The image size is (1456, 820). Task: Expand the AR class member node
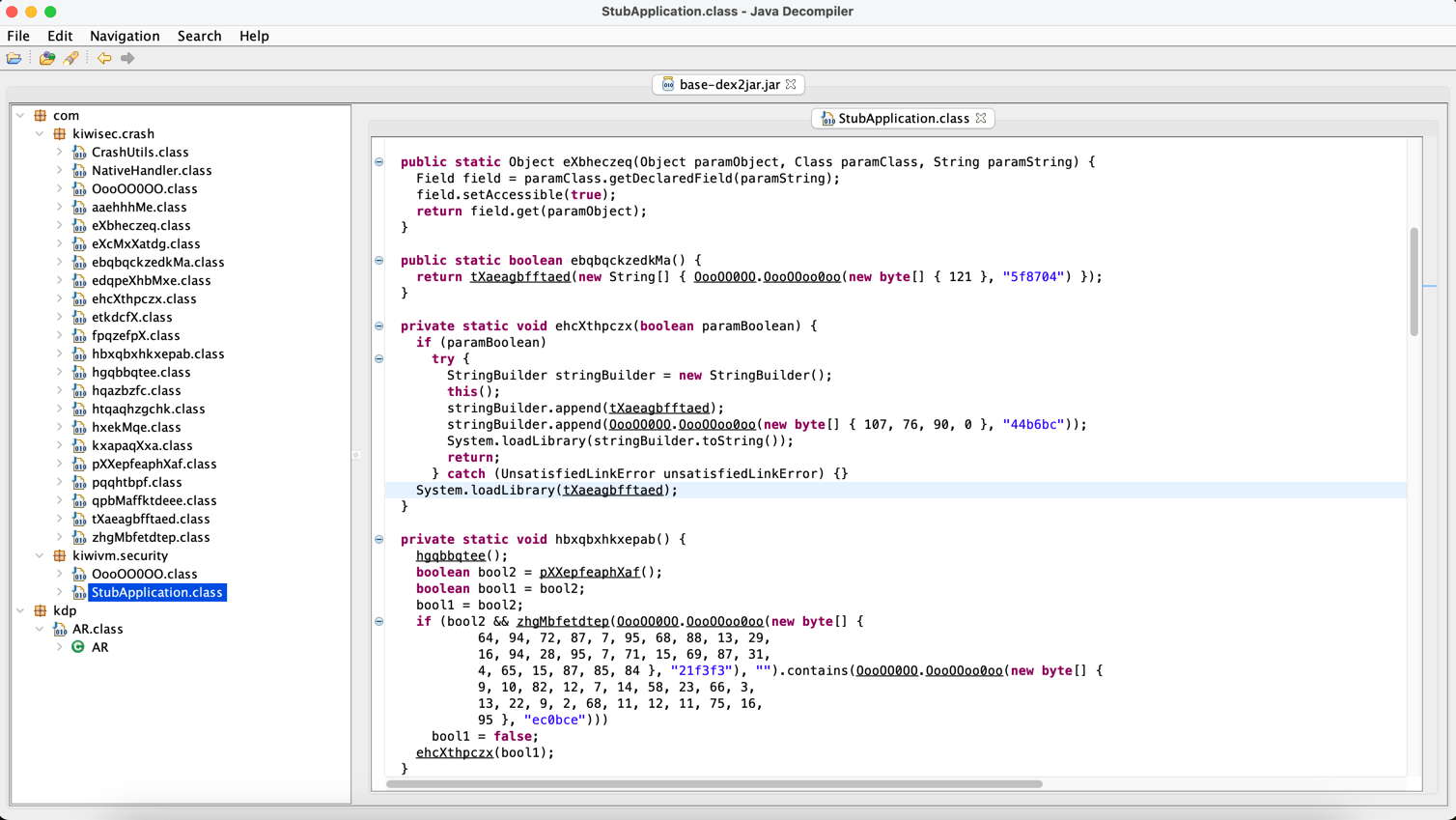click(59, 647)
